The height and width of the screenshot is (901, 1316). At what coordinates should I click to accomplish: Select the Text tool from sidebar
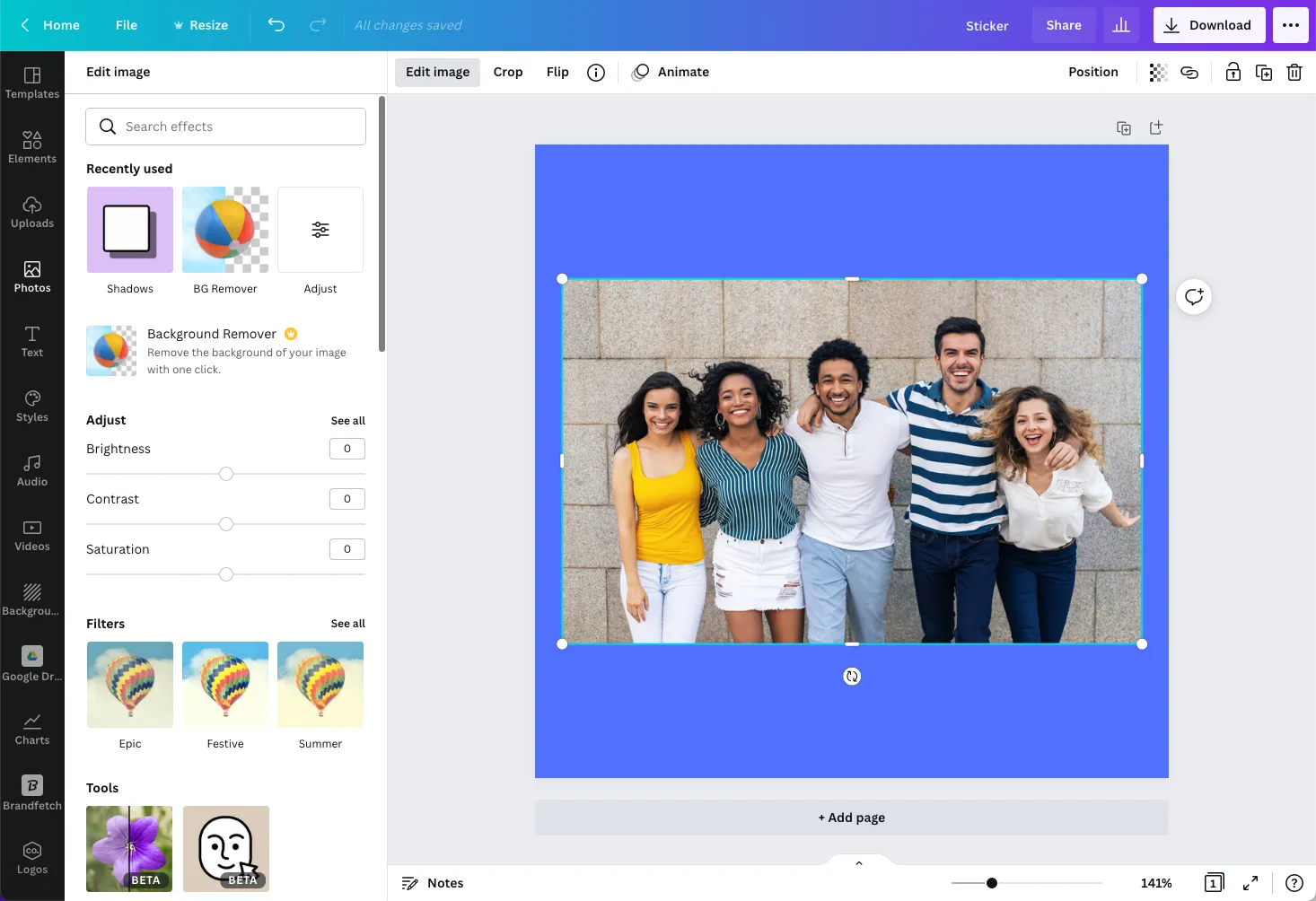coord(32,341)
